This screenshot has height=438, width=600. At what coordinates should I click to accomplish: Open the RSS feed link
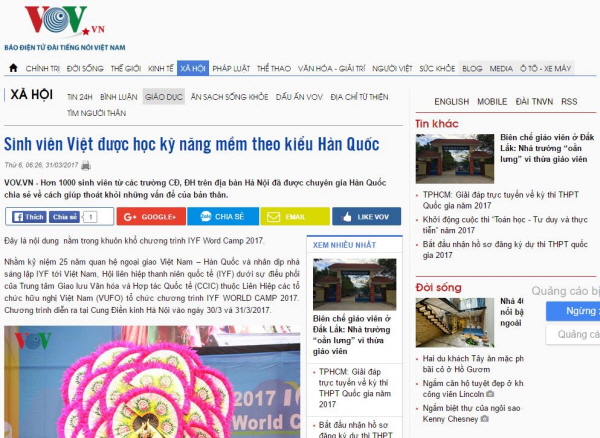coord(569,101)
